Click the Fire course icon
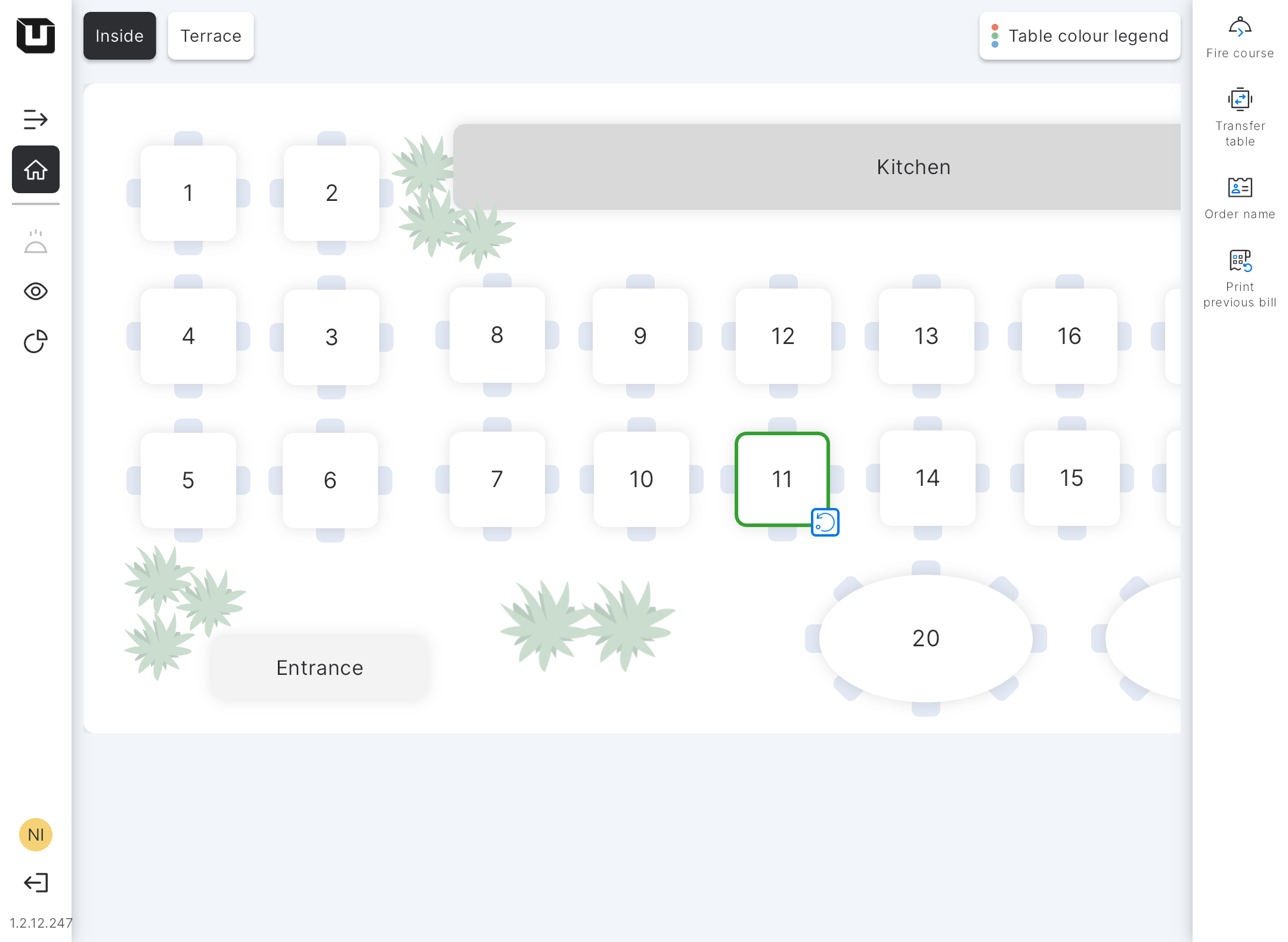The width and height of the screenshot is (1288, 942). (x=1240, y=28)
